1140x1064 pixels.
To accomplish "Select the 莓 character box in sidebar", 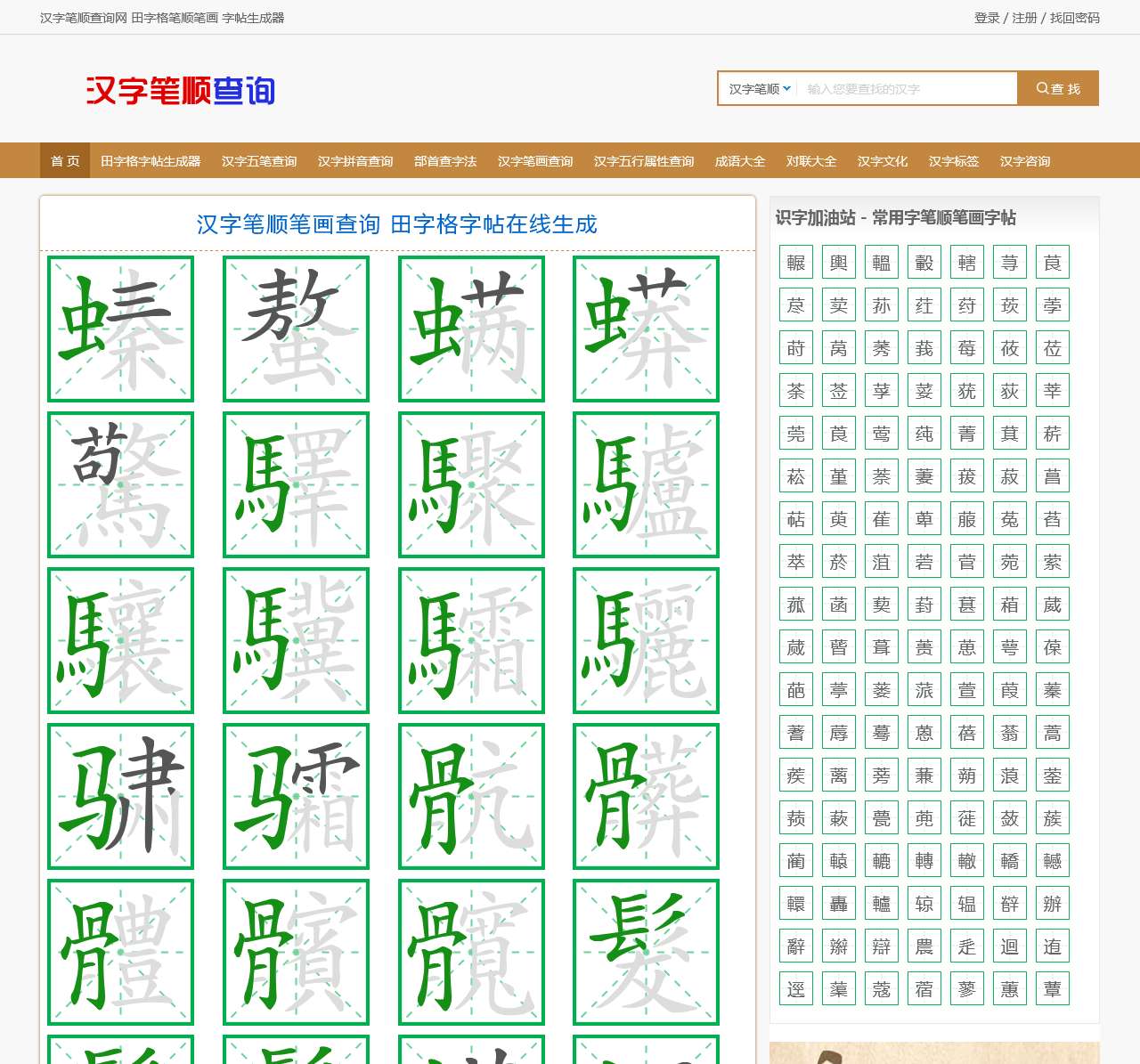I will pyautogui.click(x=967, y=348).
